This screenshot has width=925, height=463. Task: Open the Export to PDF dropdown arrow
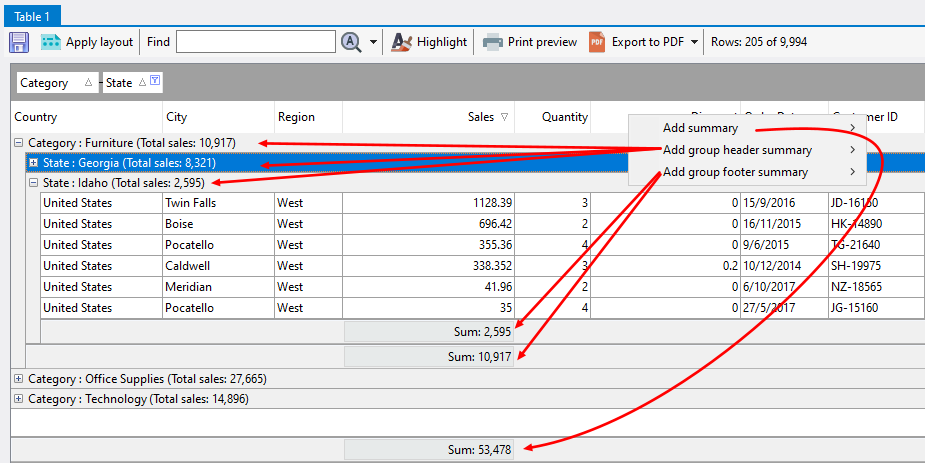coord(694,42)
